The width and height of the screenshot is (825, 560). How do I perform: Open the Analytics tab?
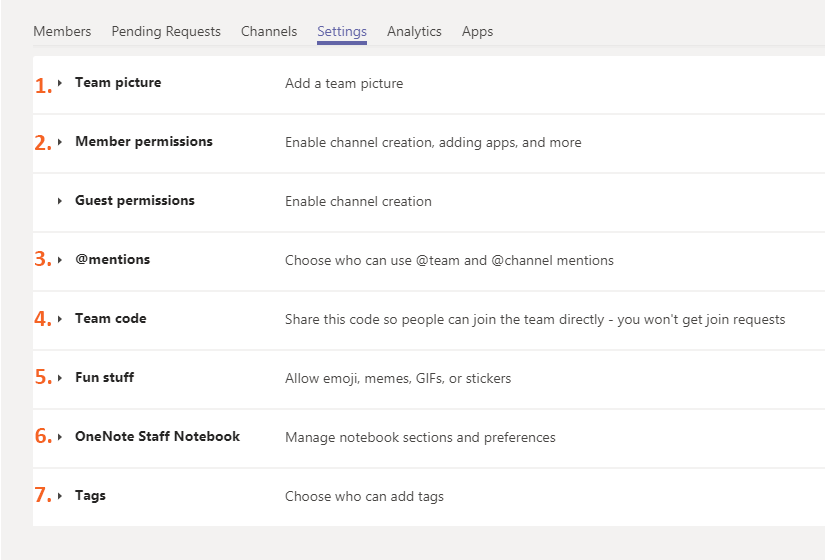click(x=414, y=31)
